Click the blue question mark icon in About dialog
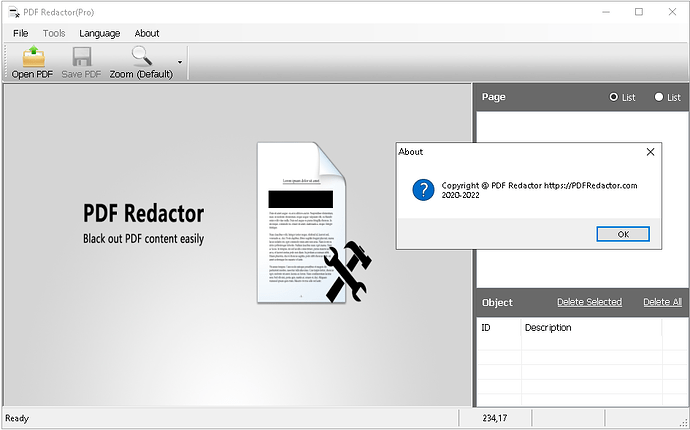The height and width of the screenshot is (430, 690). pyautogui.click(x=423, y=190)
